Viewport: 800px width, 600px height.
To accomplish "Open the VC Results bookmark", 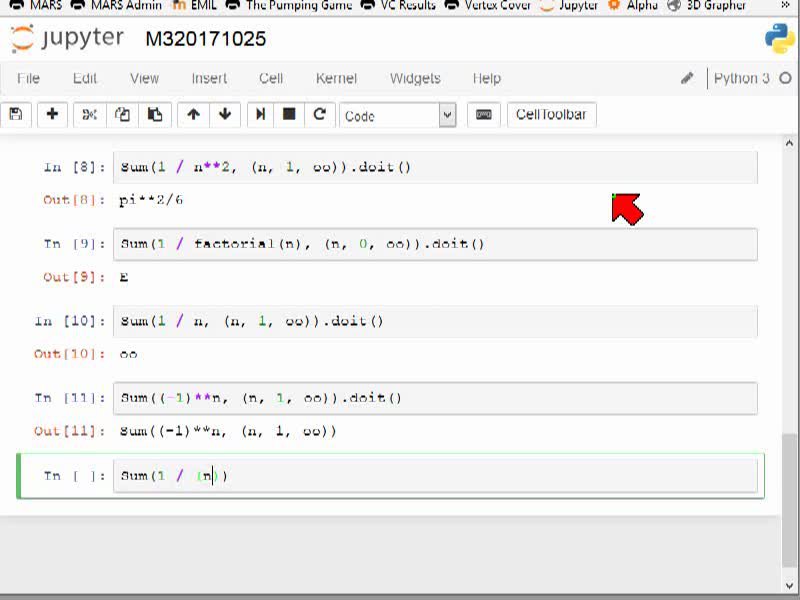I will [x=398, y=5].
